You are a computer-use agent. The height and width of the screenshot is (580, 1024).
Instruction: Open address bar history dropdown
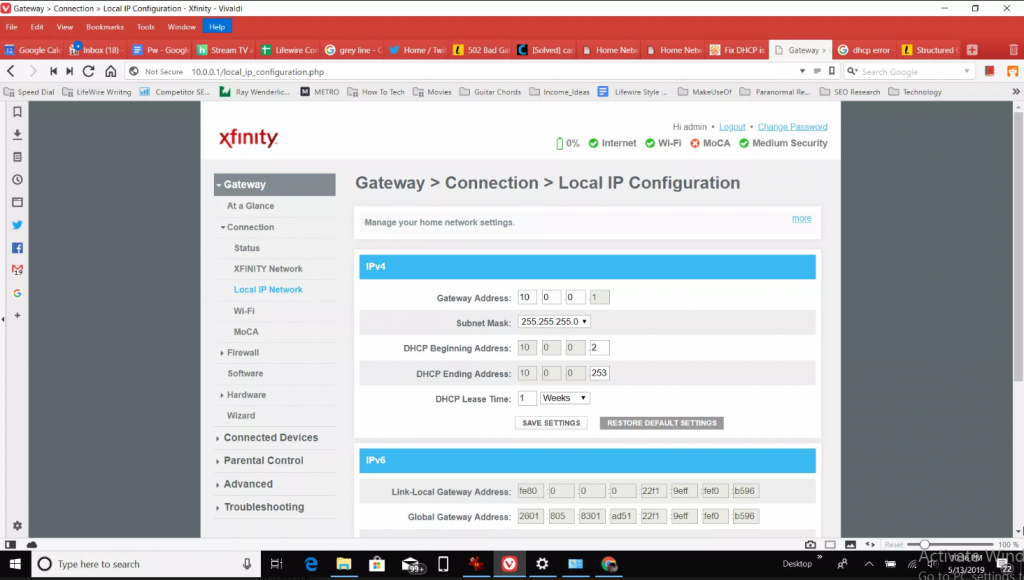[802, 71]
